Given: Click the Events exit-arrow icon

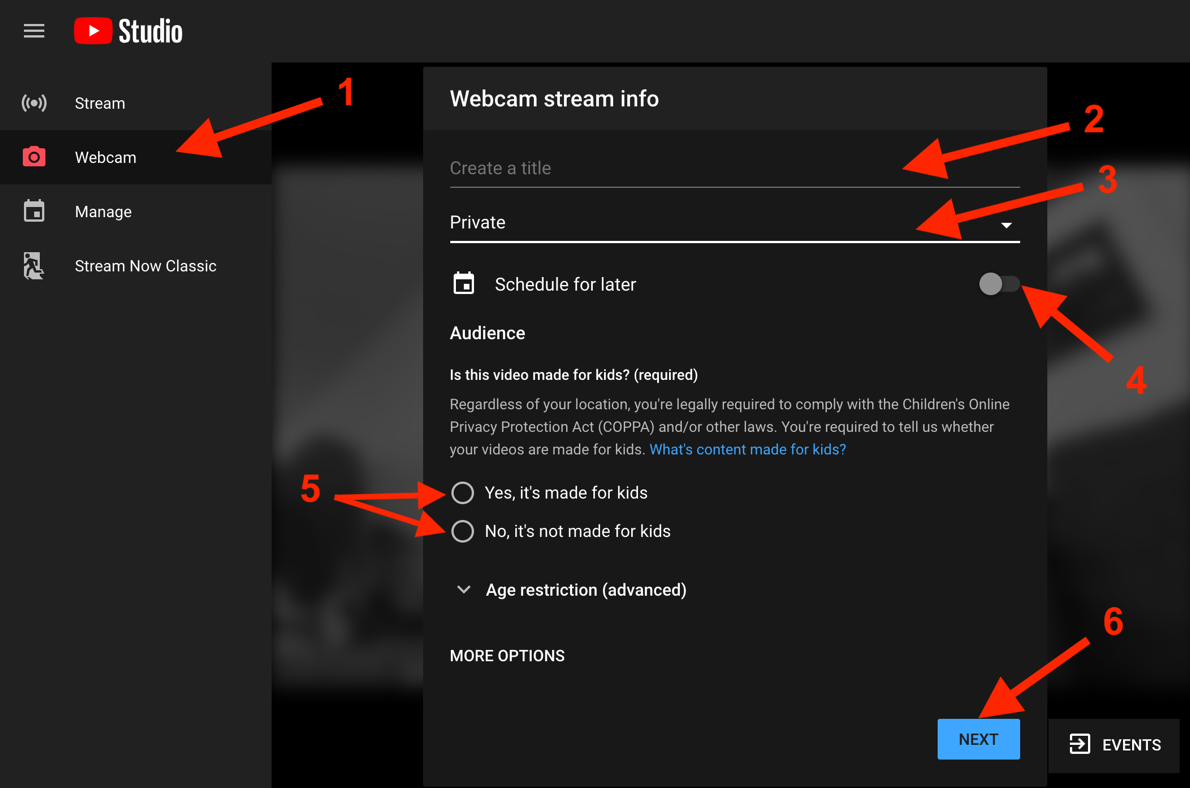Looking at the screenshot, I should coord(1079,744).
